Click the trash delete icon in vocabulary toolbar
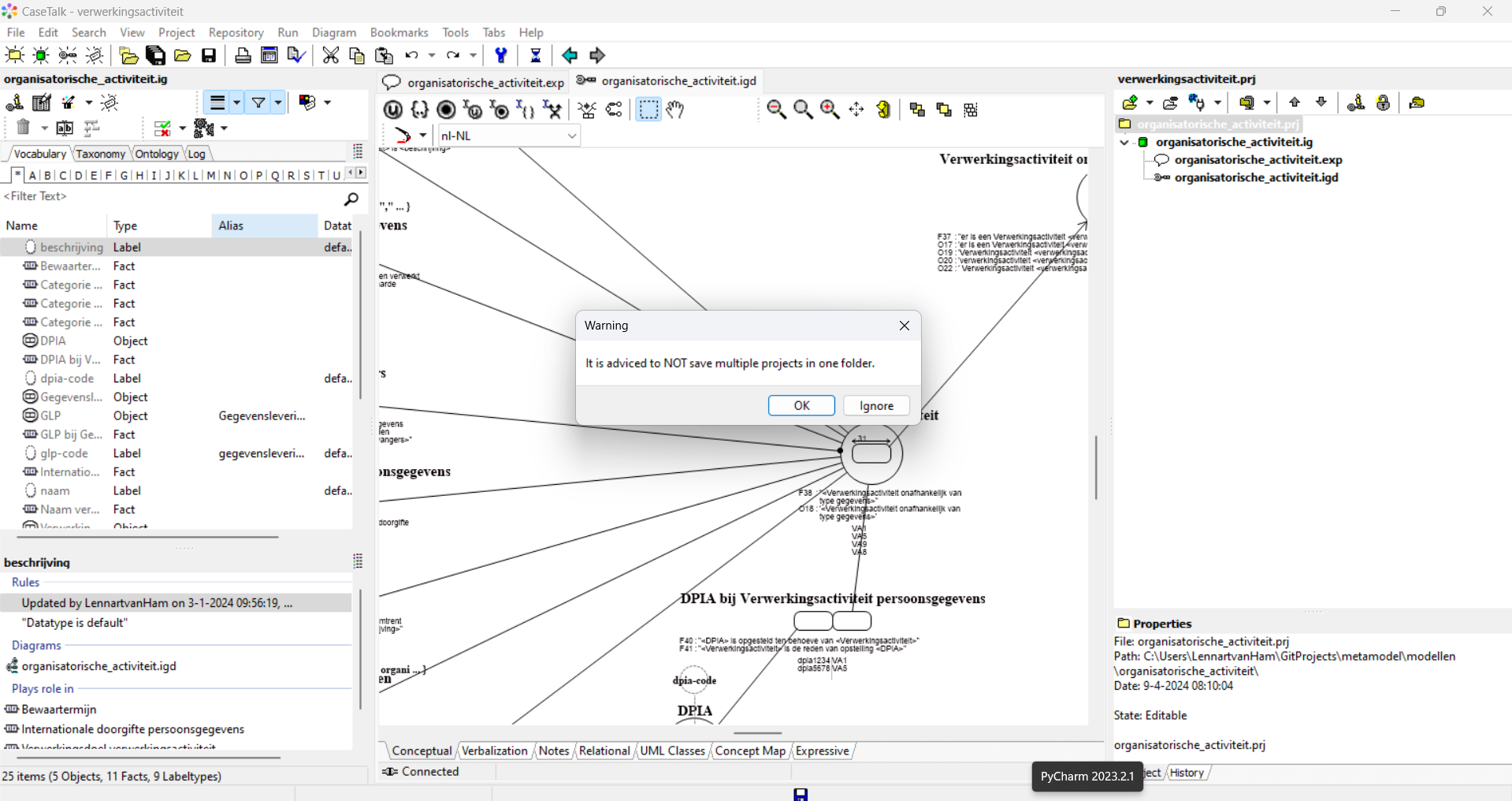The width and height of the screenshot is (1512, 801). point(23,128)
